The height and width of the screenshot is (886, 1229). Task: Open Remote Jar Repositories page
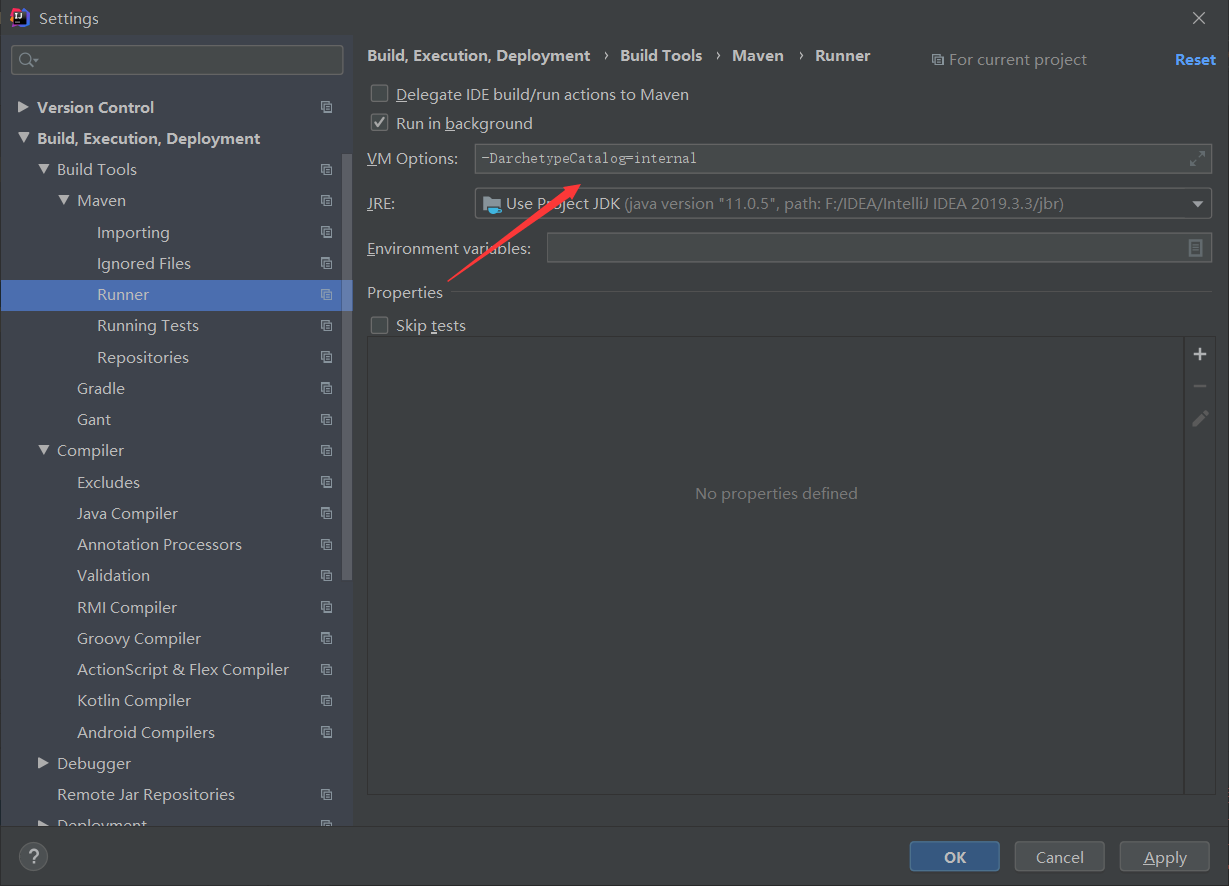(146, 794)
